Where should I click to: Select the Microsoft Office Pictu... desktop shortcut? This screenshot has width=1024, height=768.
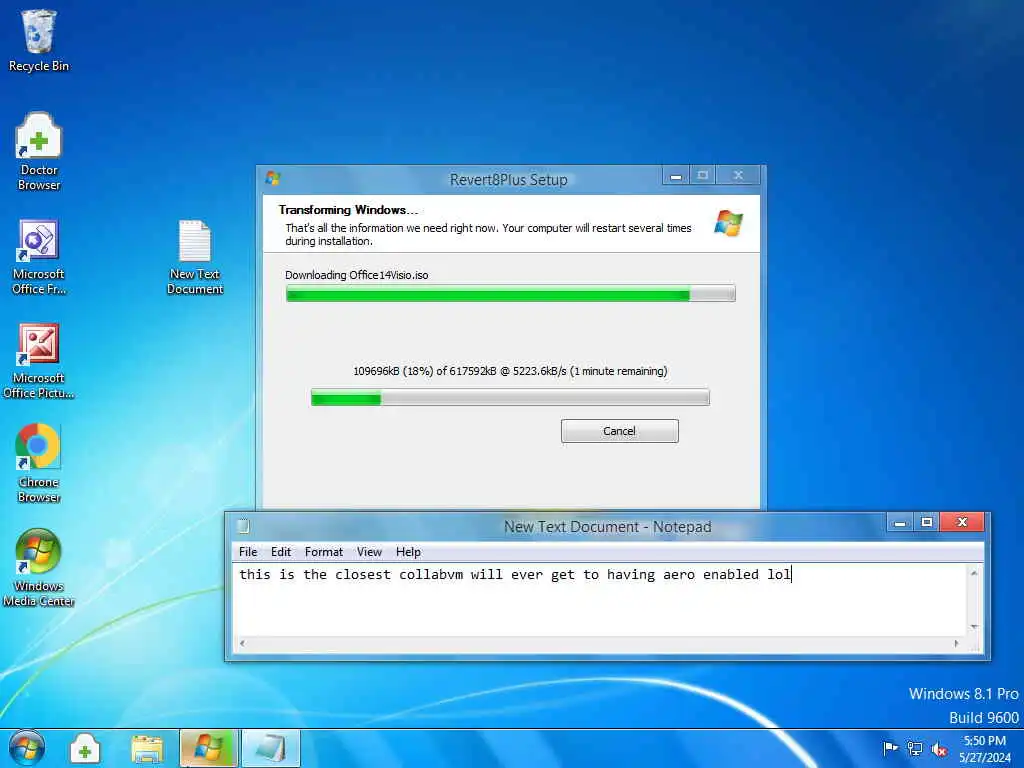(39, 360)
